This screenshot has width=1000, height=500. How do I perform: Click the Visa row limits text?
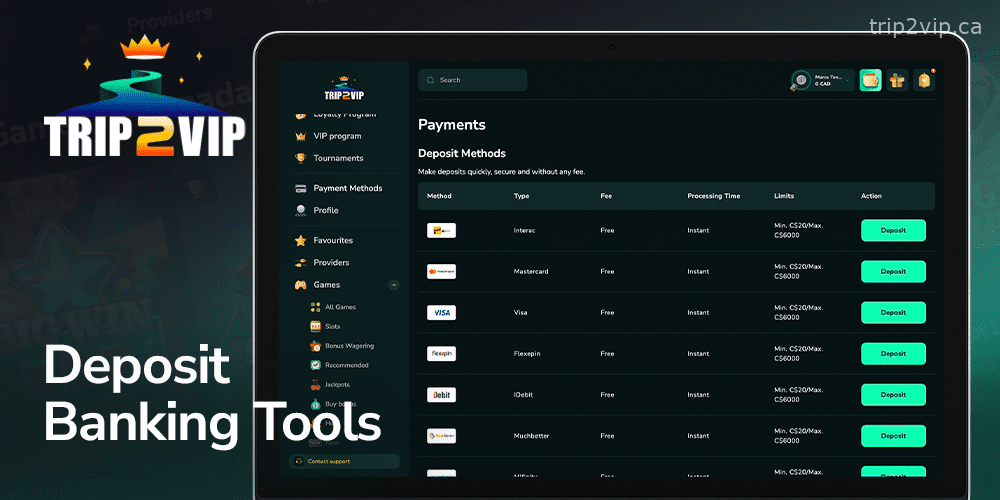pyautogui.click(x=798, y=312)
